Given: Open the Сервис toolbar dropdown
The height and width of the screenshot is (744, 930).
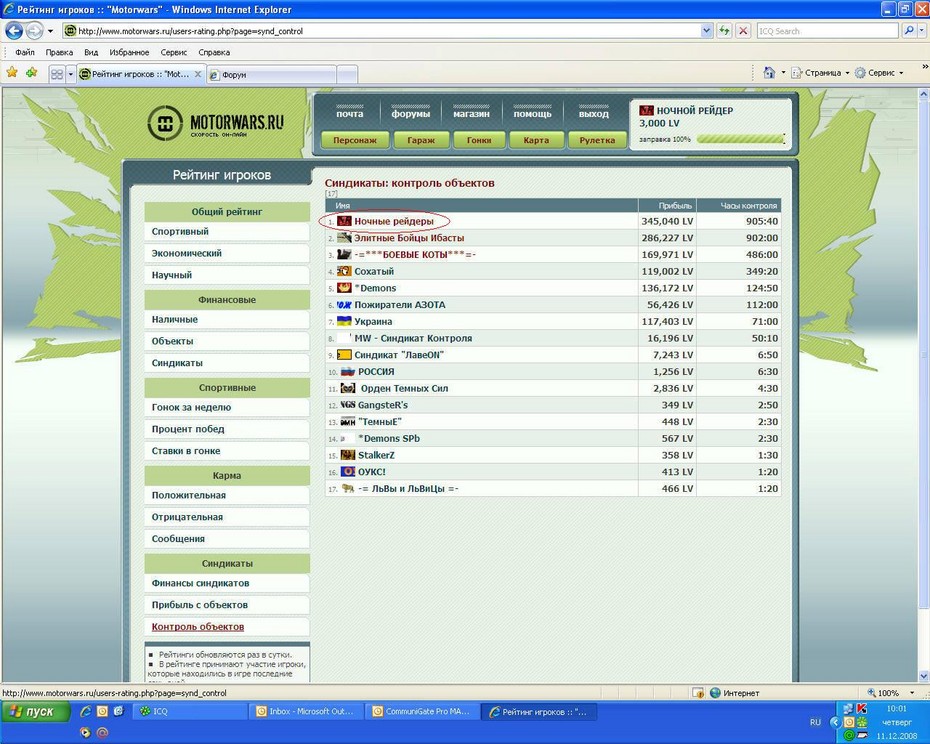Looking at the screenshot, I should point(880,73).
